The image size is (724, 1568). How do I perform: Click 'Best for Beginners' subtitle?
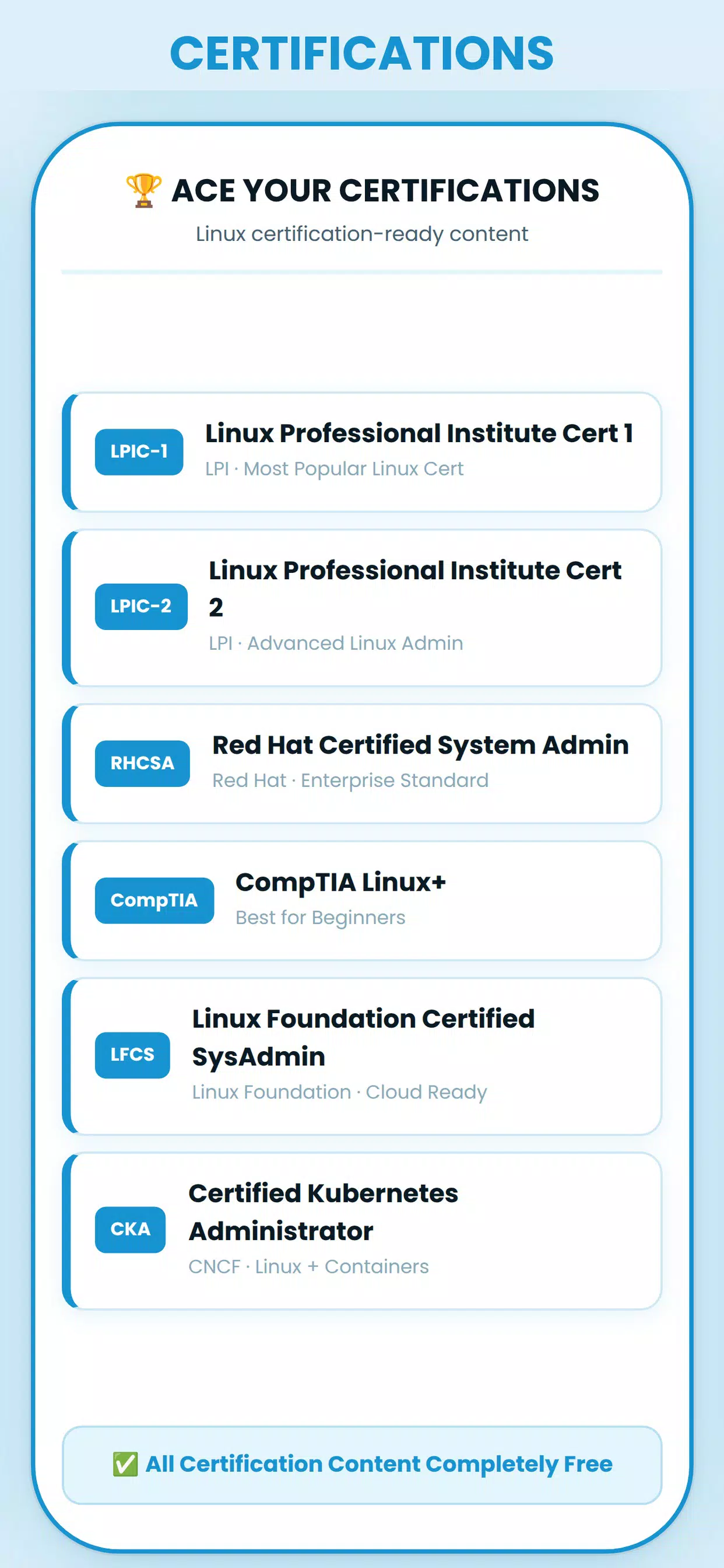click(321, 918)
